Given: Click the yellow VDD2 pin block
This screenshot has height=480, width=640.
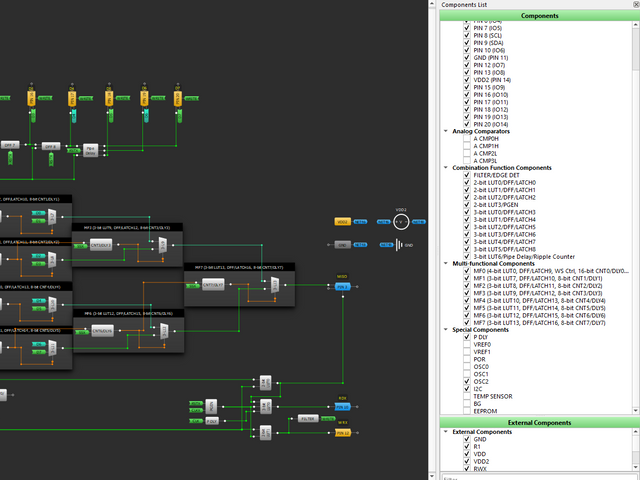Looking at the screenshot, I should point(342,222).
